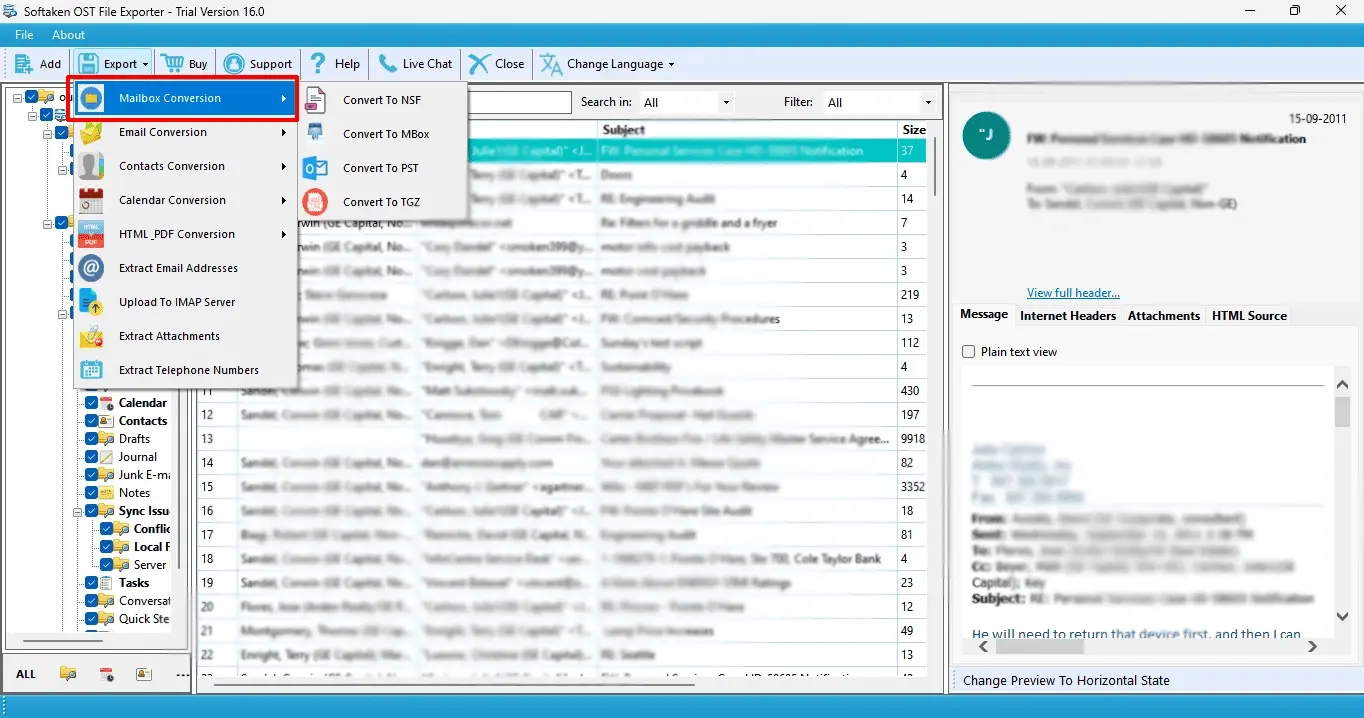Uncheck the Journal folder checkbox

[x=92, y=457]
